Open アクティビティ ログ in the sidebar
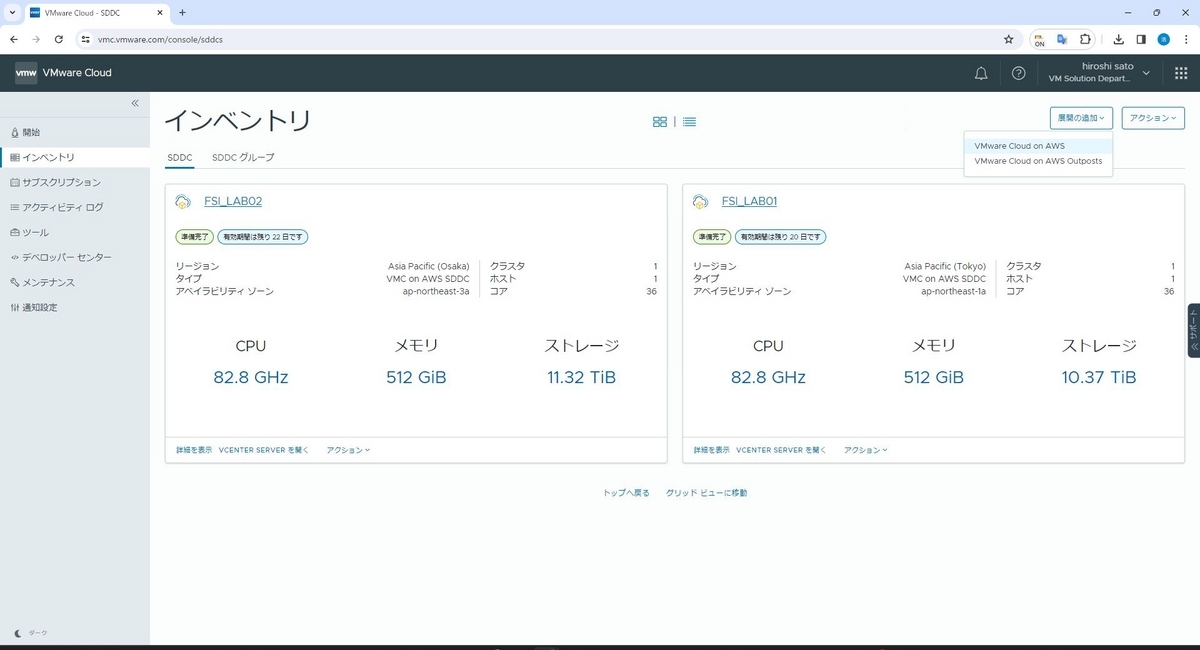 pyautogui.click(x=75, y=207)
